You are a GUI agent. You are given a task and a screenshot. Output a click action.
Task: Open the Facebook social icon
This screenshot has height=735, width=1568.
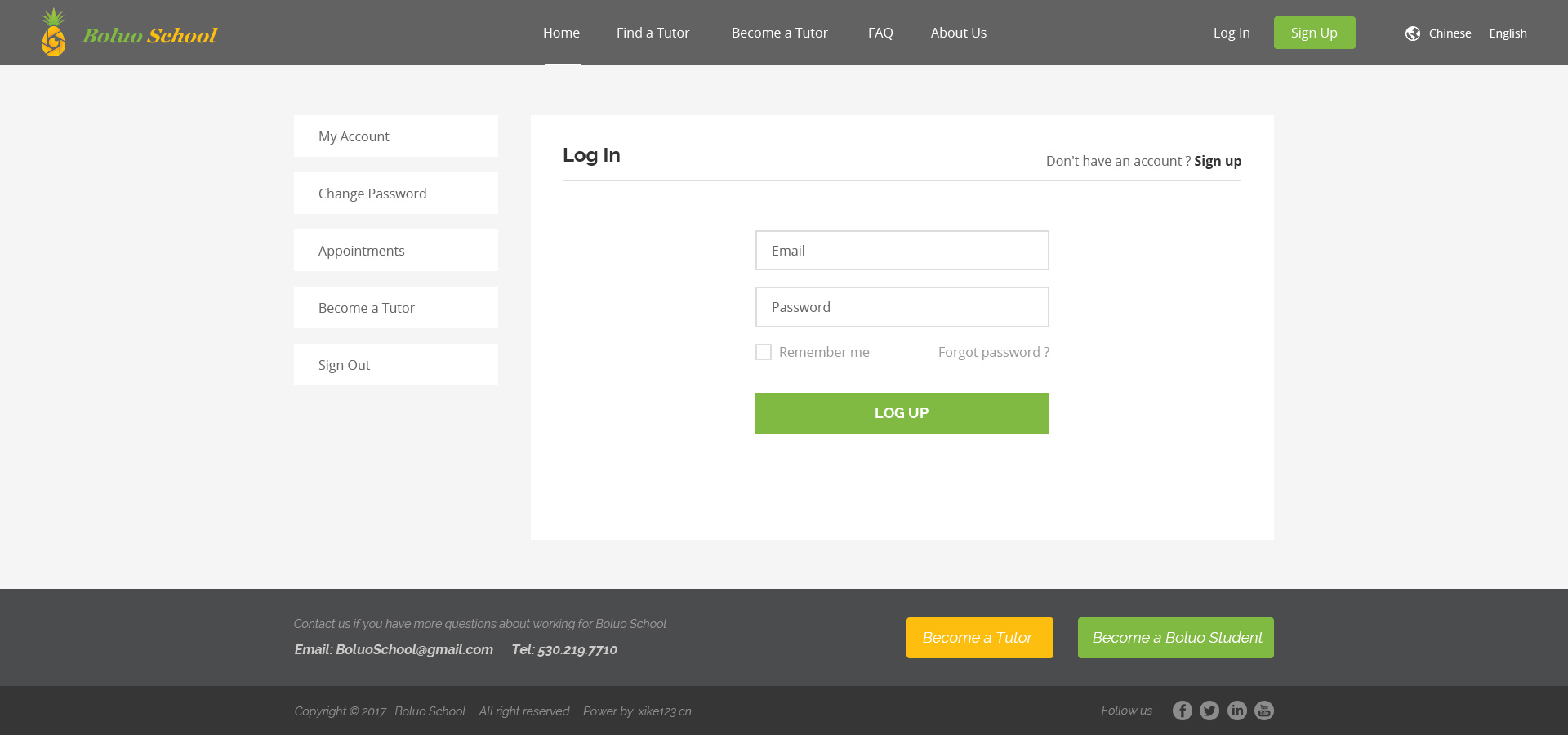coord(1182,710)
